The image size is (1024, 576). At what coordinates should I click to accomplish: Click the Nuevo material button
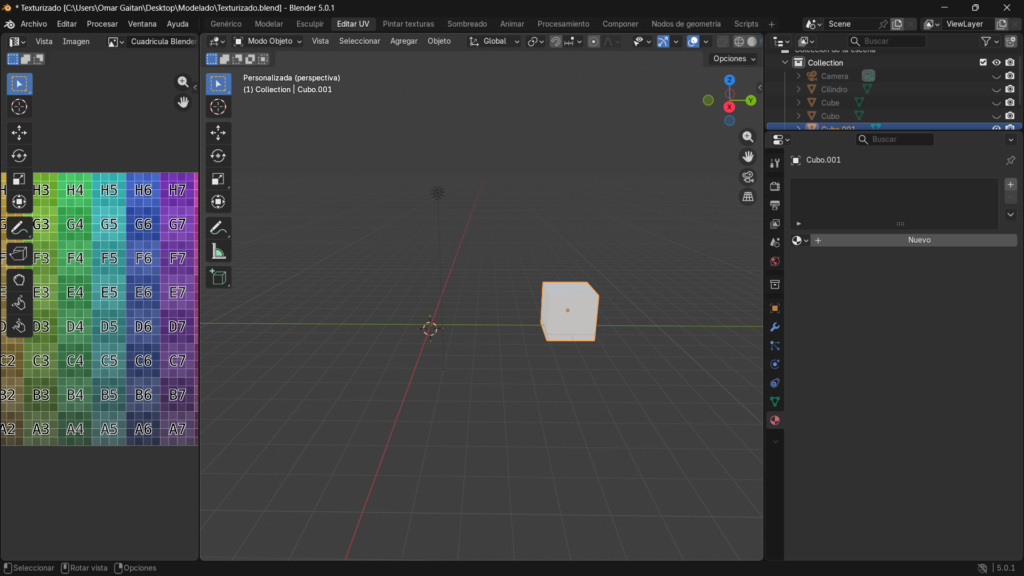tap(918, 240)
